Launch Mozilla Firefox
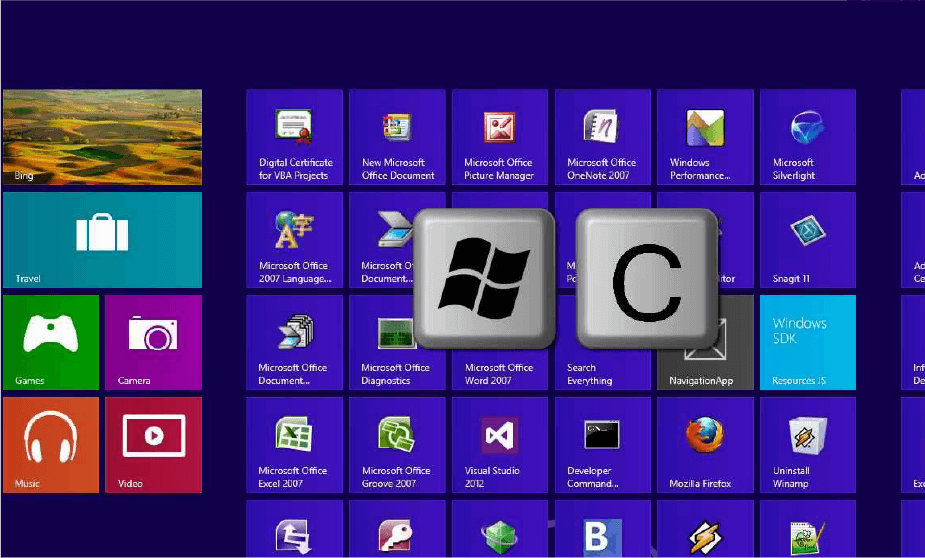Screen dimensions: 925x558 pyautogui.click(x=705, y=445)
